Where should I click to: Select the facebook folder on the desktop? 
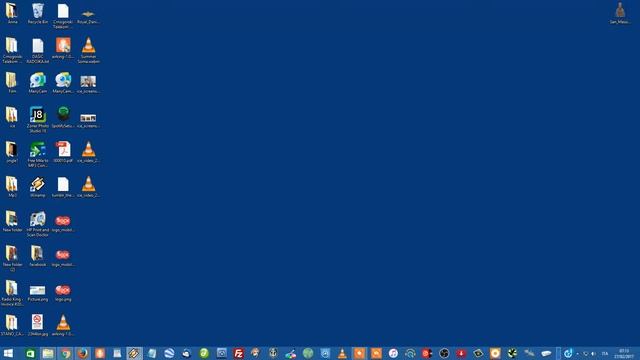click(38, 256)
